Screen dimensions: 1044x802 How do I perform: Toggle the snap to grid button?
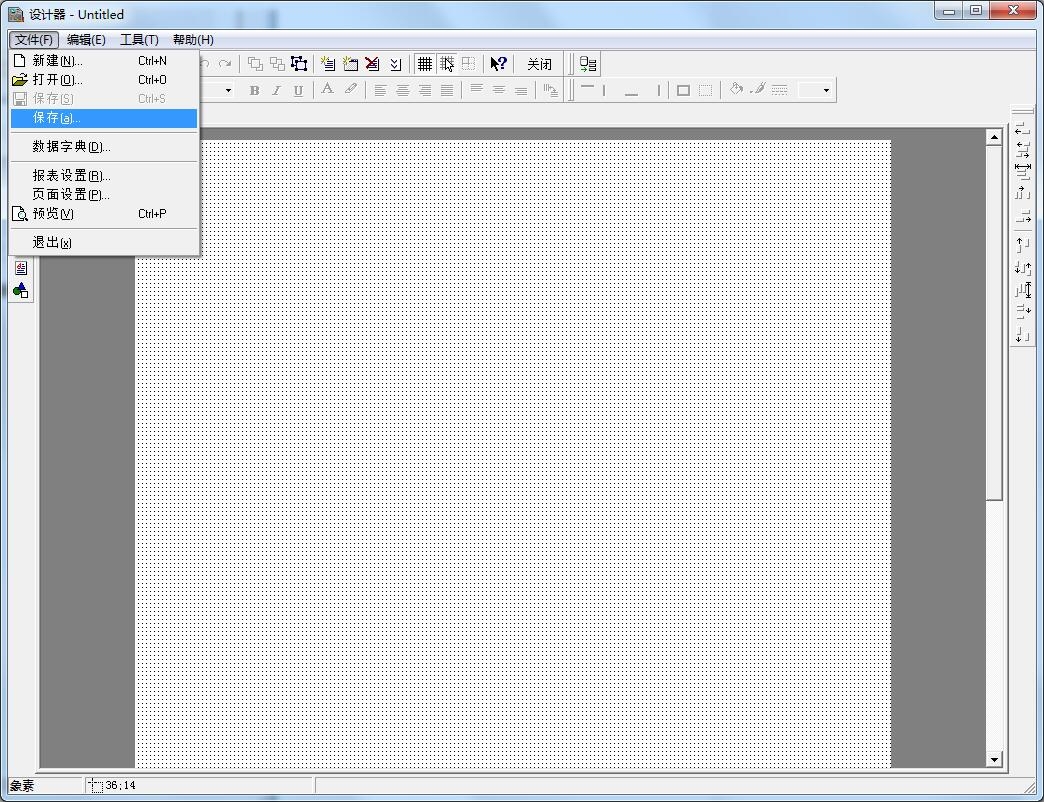pyautogui.click(x=447, y=64)
